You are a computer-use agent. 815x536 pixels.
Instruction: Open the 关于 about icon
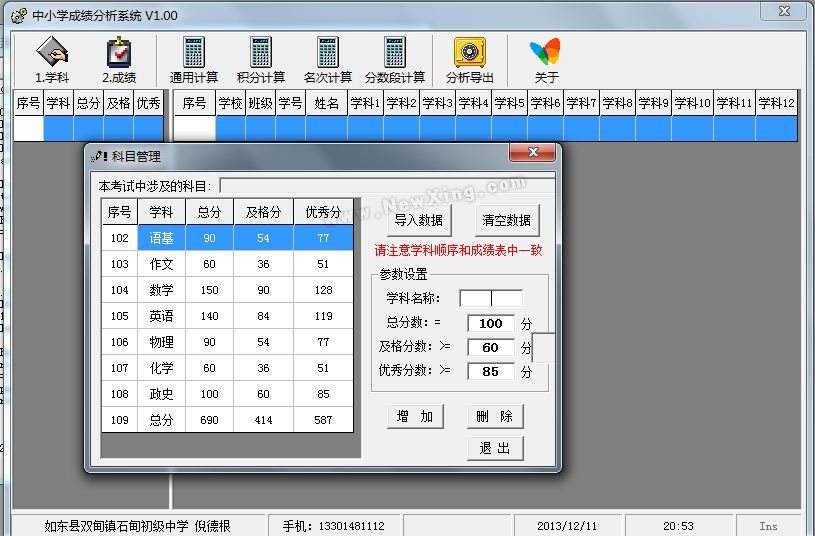tap(546, 58)
